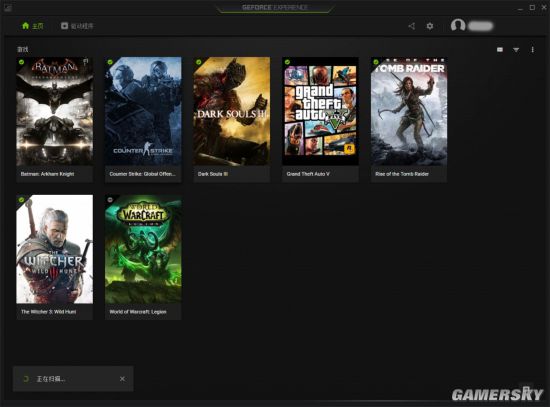Select Grand Theft Auto V cover
This screenshot has height=407, width=550.
pyautogui.click(x=320, y=111)
